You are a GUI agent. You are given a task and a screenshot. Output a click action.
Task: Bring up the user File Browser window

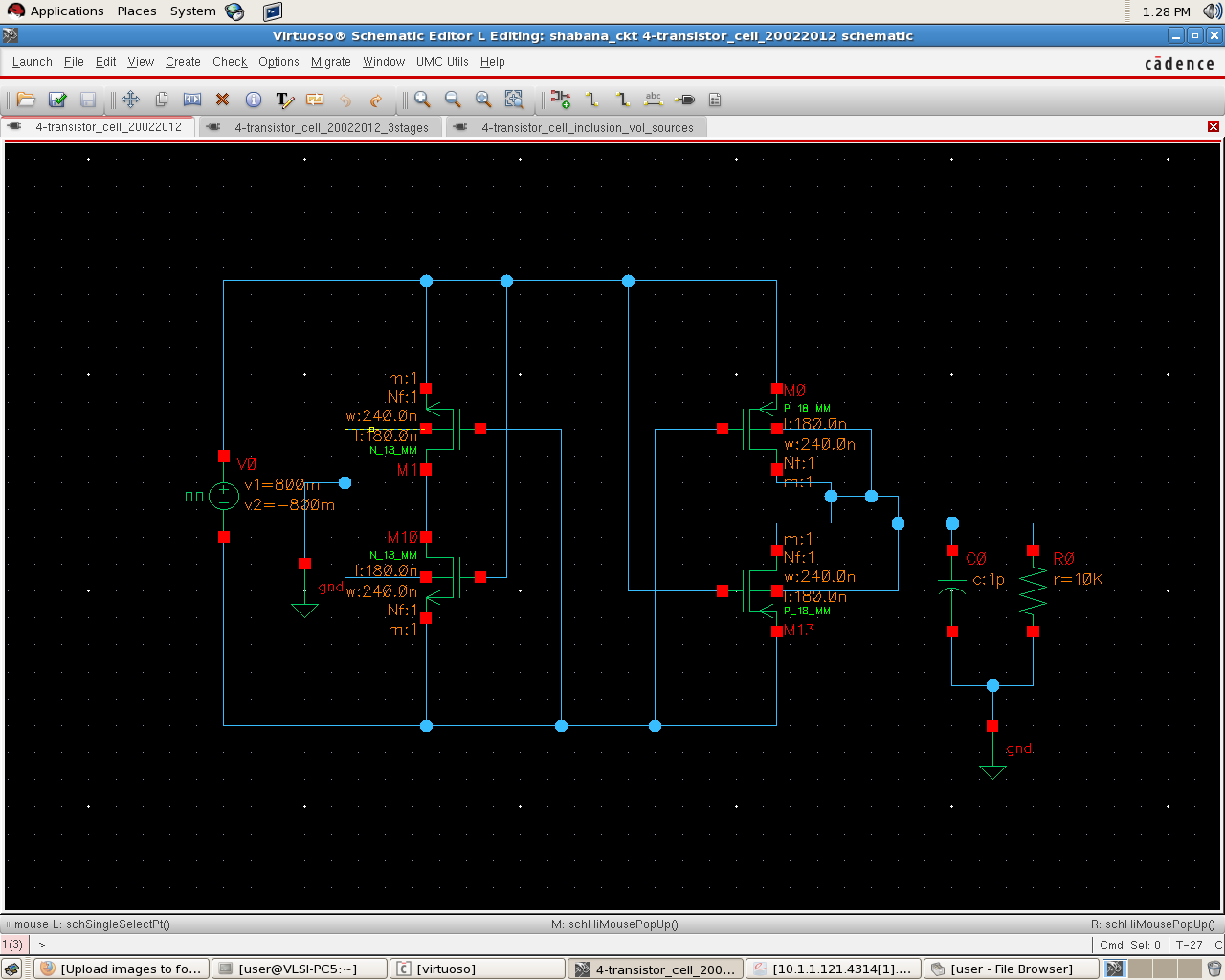coord(1011,969)
